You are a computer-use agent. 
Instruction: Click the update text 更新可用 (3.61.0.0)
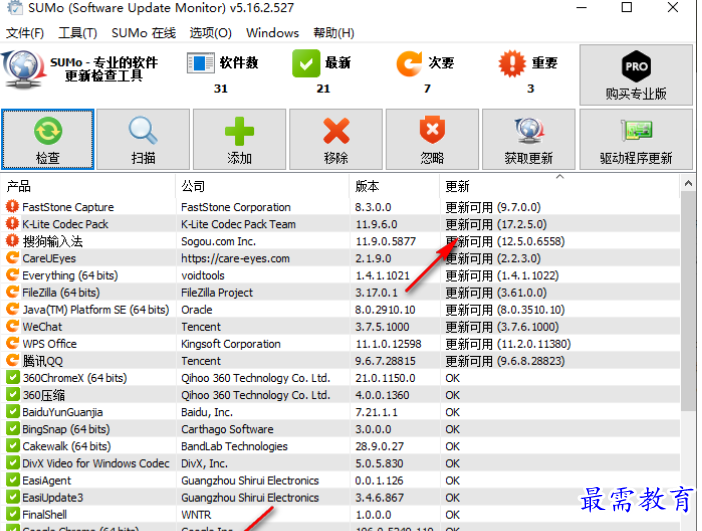496,292
